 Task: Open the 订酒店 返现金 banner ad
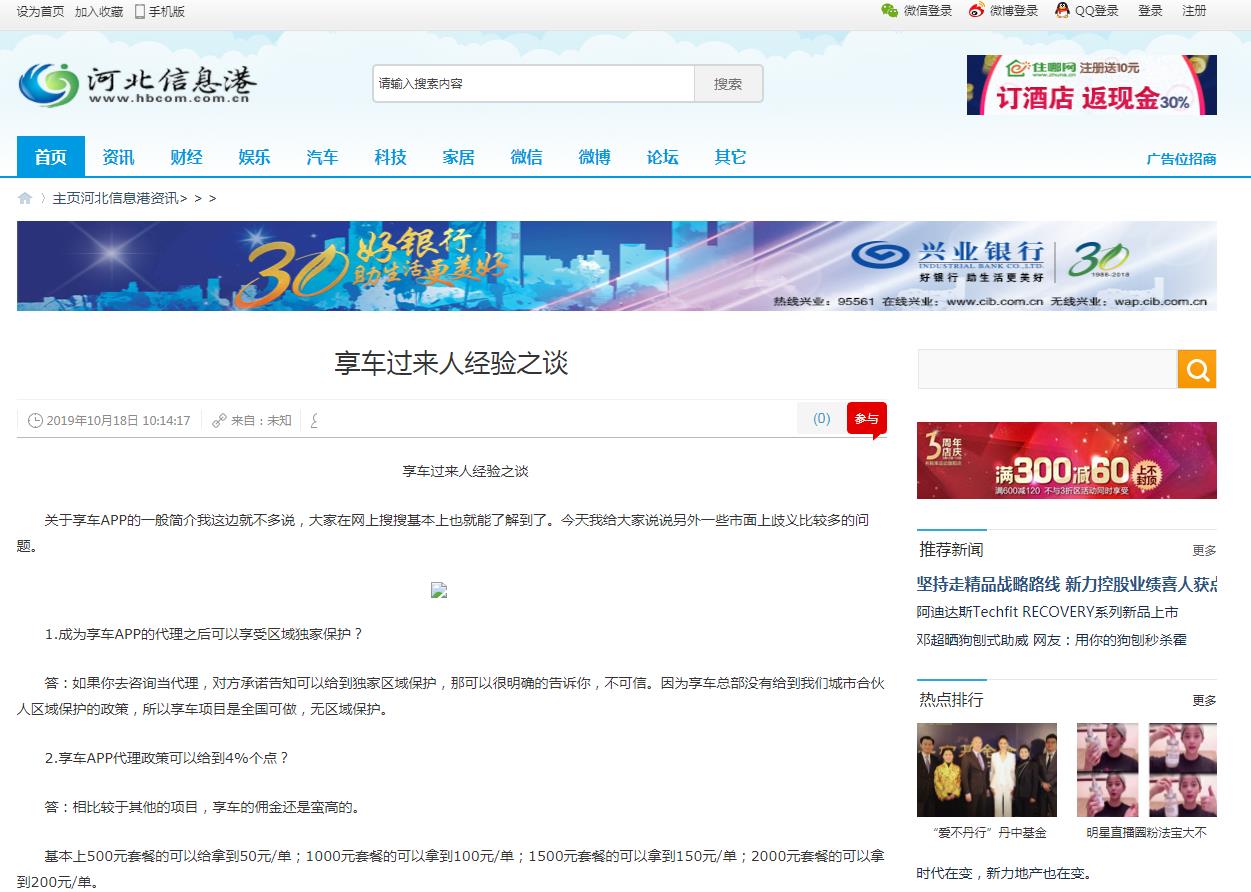[1092, 85]
